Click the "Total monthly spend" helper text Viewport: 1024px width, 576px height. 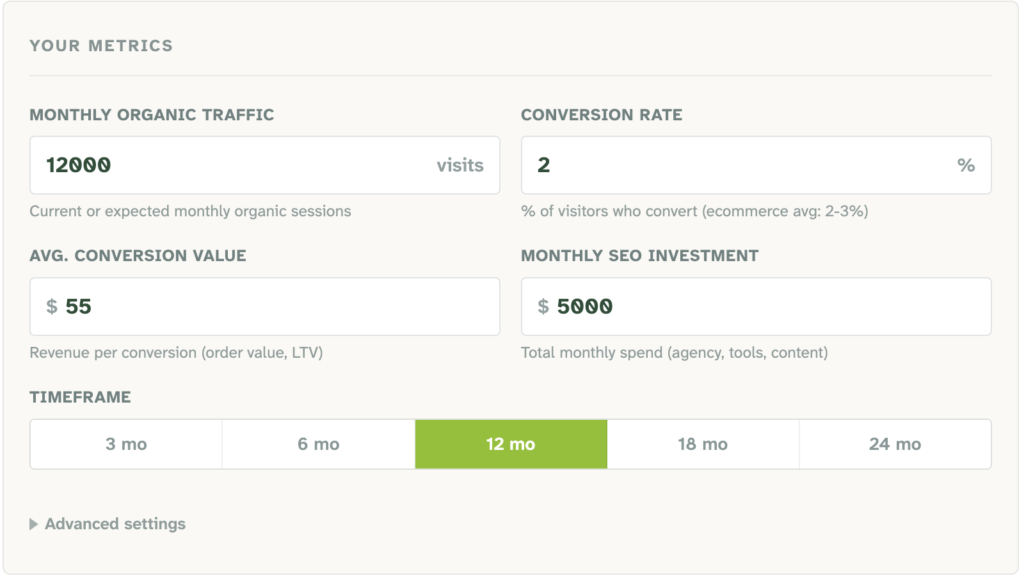click(x=674, y=352)
